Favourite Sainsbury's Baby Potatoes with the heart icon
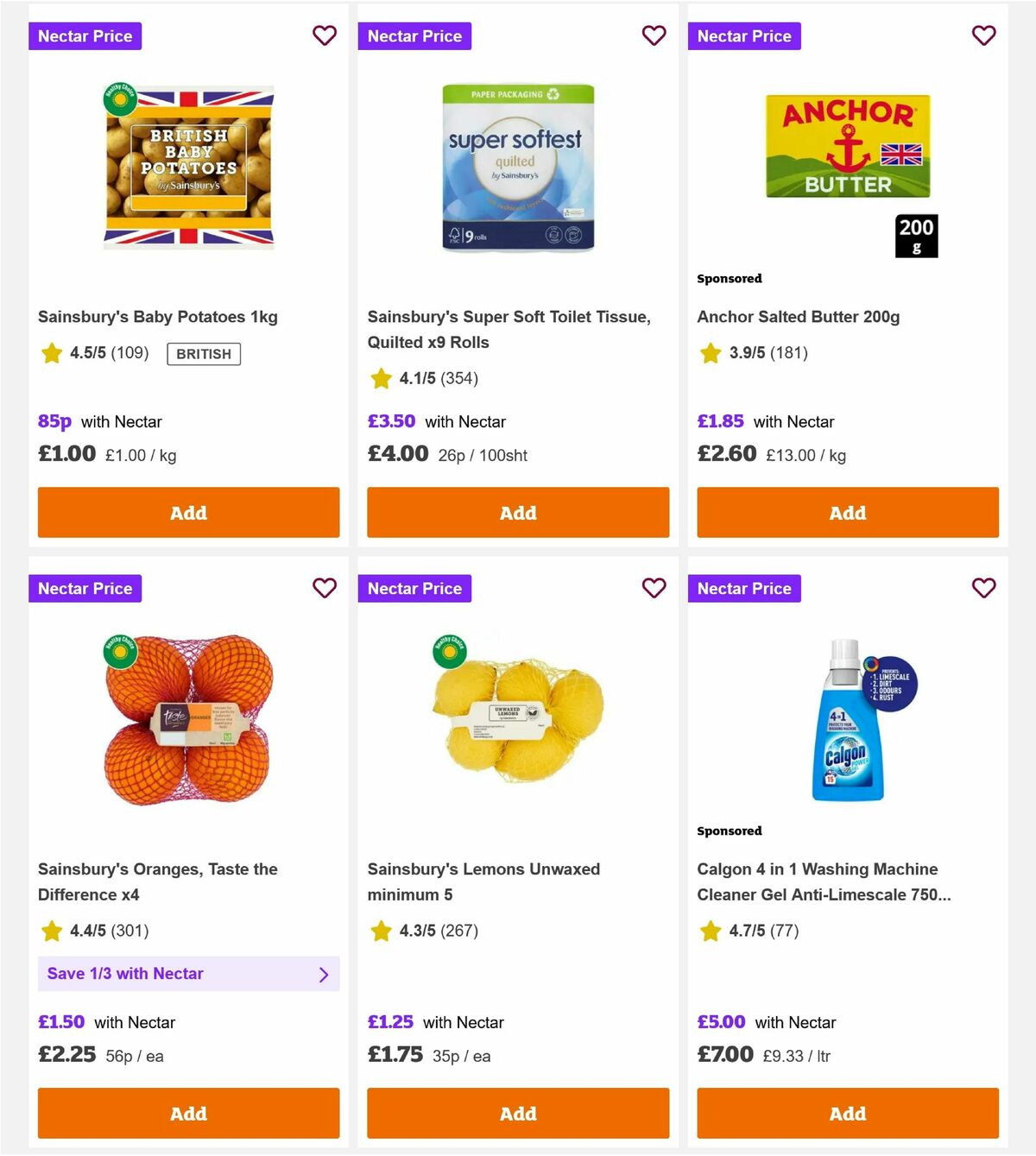The width and height of the screenshot is (1036, 1156). [325, 35]
